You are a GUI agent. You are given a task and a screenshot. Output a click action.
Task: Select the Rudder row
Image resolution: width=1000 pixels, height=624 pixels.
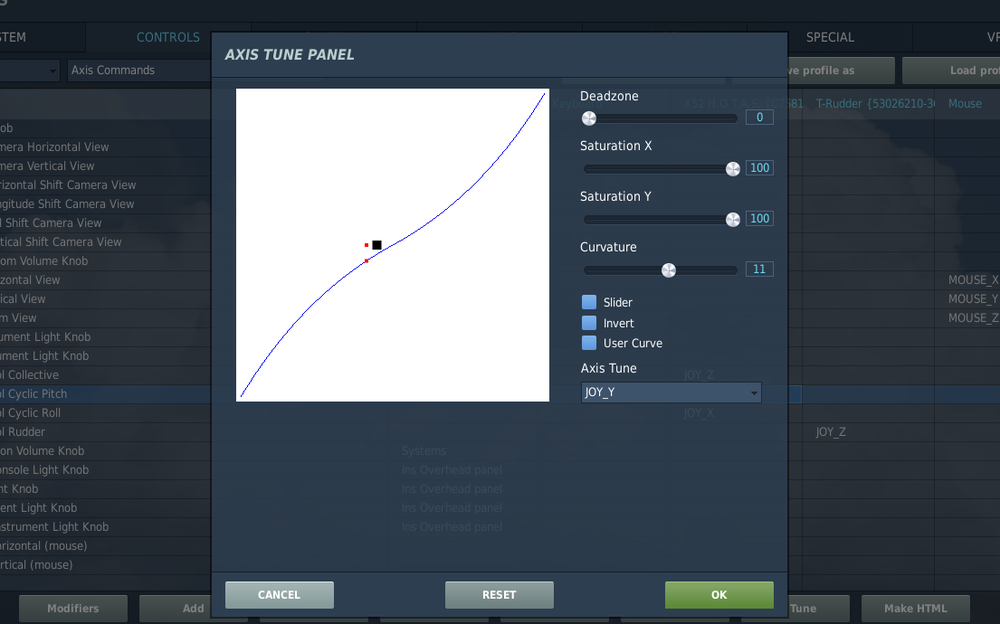pyautogui.click(x=105, y=432)
